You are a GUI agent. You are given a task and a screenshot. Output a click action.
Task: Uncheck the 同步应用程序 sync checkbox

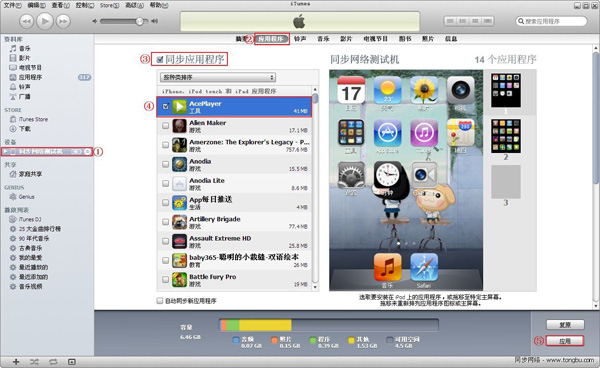pyautogui.click(x=160, y=59)
